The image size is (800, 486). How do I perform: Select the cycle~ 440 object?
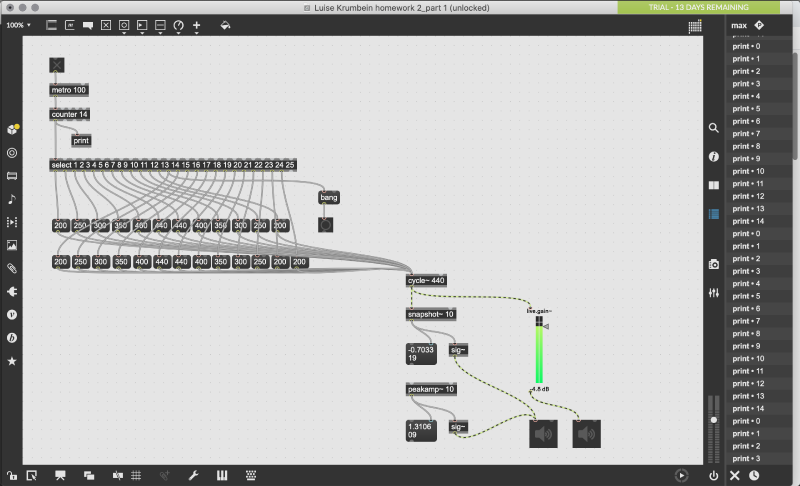[426, 280]
